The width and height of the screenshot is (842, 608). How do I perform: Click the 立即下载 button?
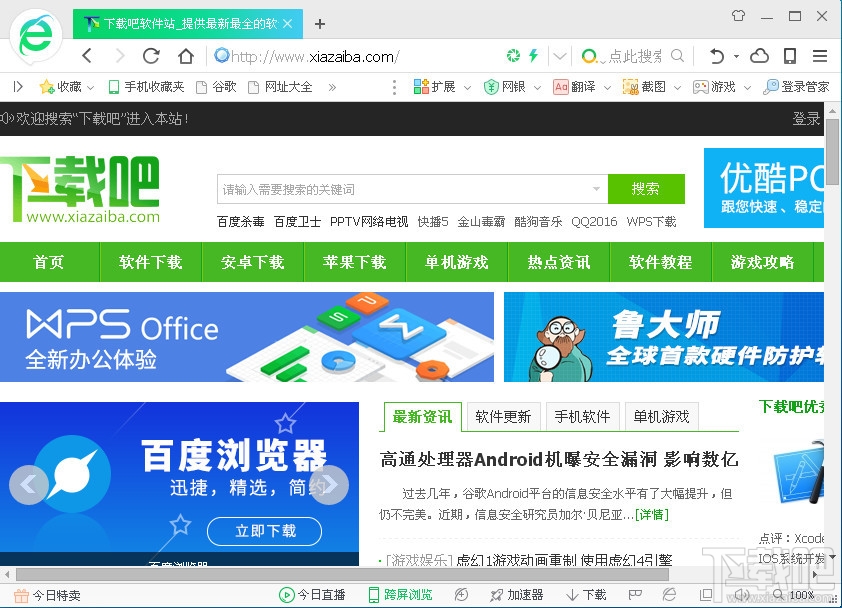tap(265, 531)
